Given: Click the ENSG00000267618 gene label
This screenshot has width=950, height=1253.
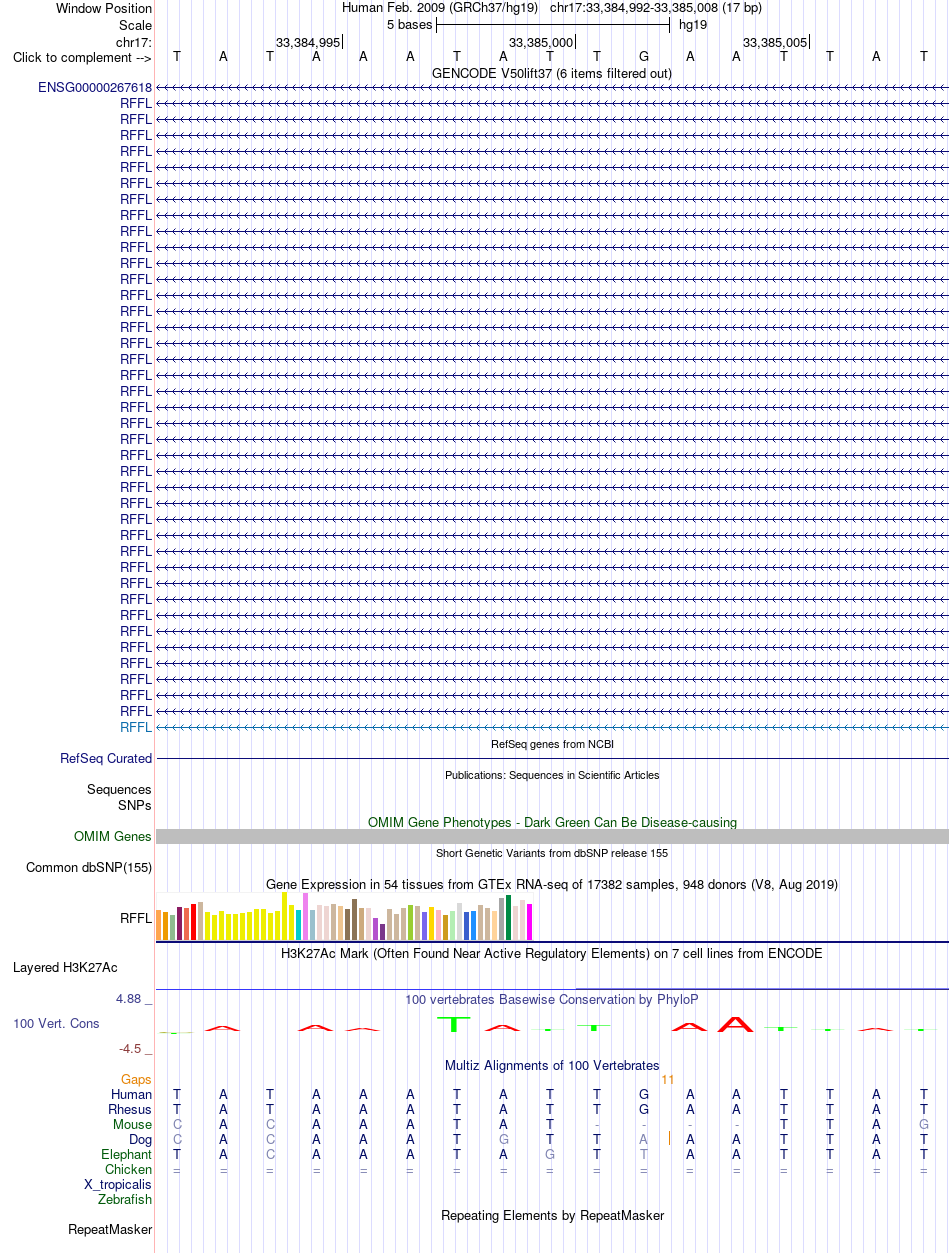Looking at the screenshot, I should [95, 87].
